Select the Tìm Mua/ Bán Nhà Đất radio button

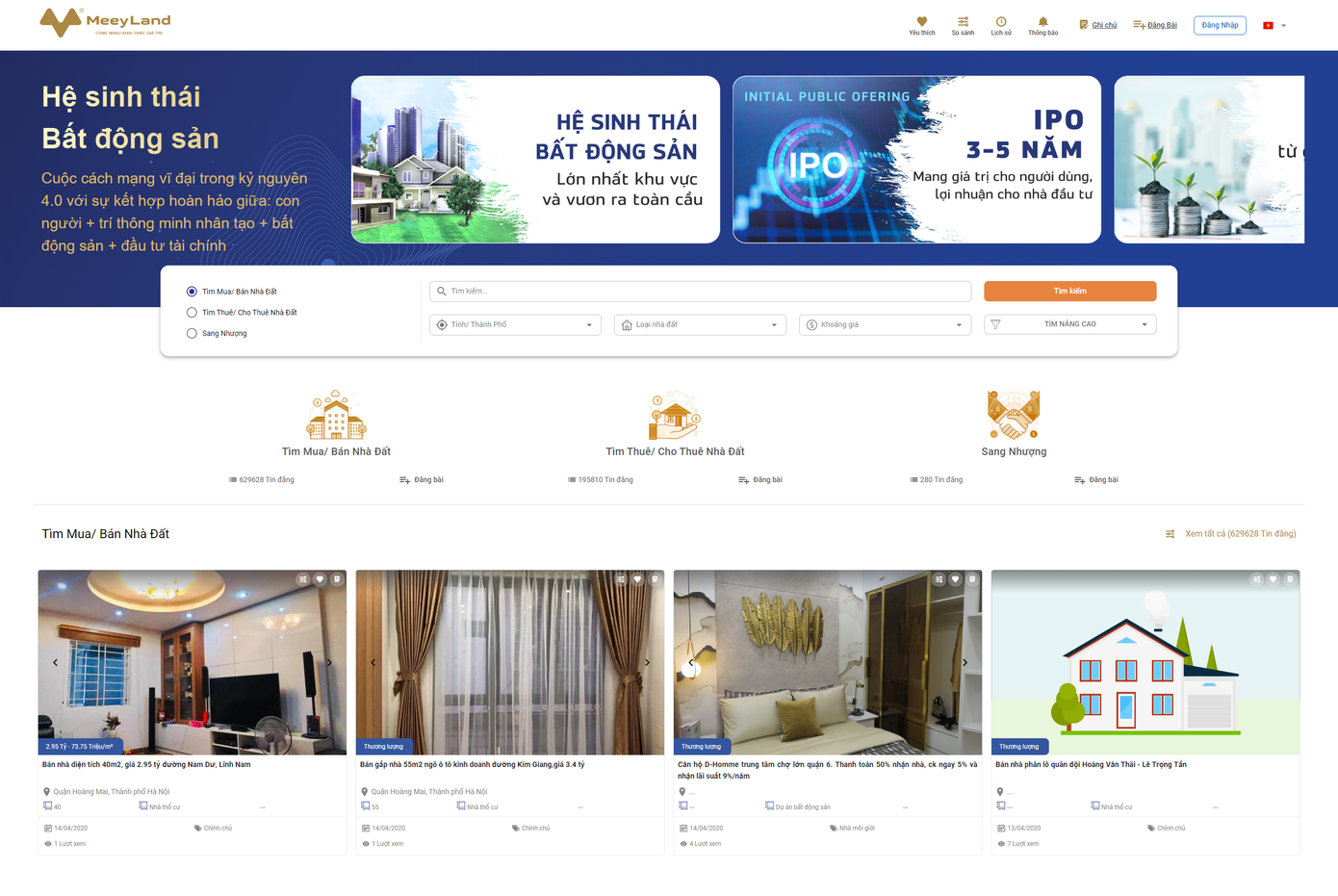pyautogui.click(x=192, y=292)
